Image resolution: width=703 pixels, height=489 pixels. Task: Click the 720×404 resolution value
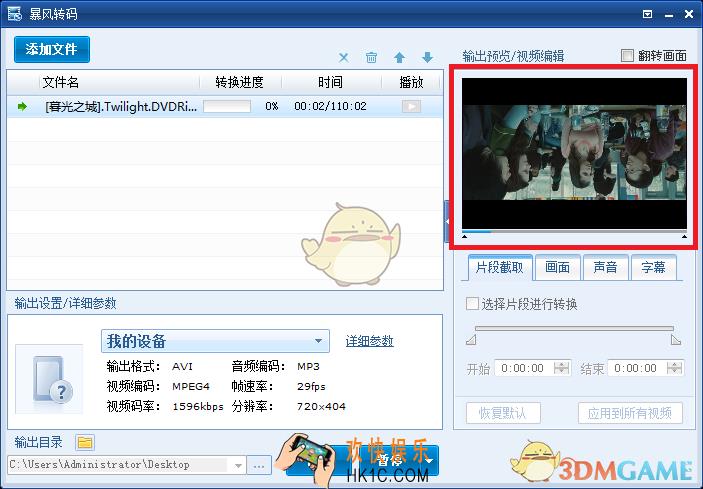coord(321,407)
